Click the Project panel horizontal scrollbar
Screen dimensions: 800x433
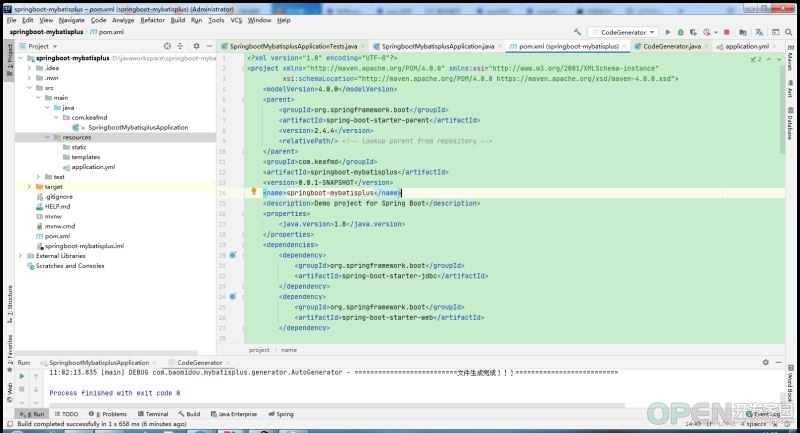[106, 352]
